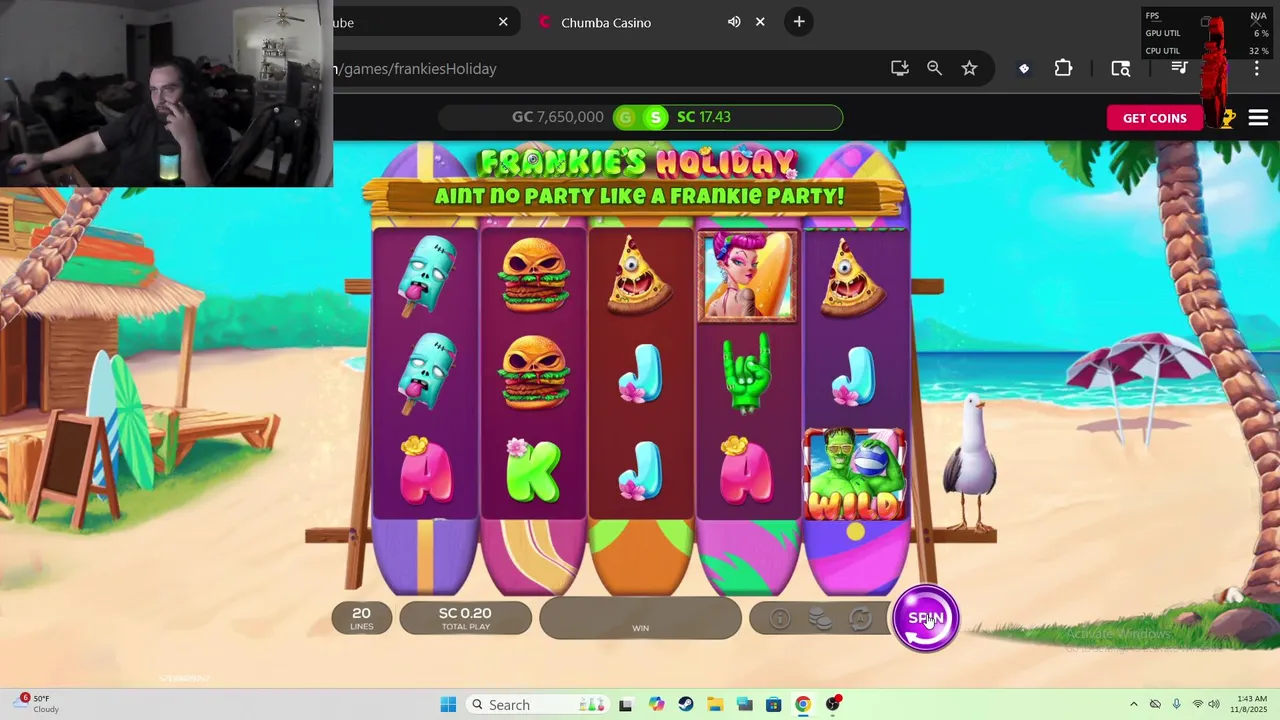Click the GET COINS button

click(x=1154, y=118)
